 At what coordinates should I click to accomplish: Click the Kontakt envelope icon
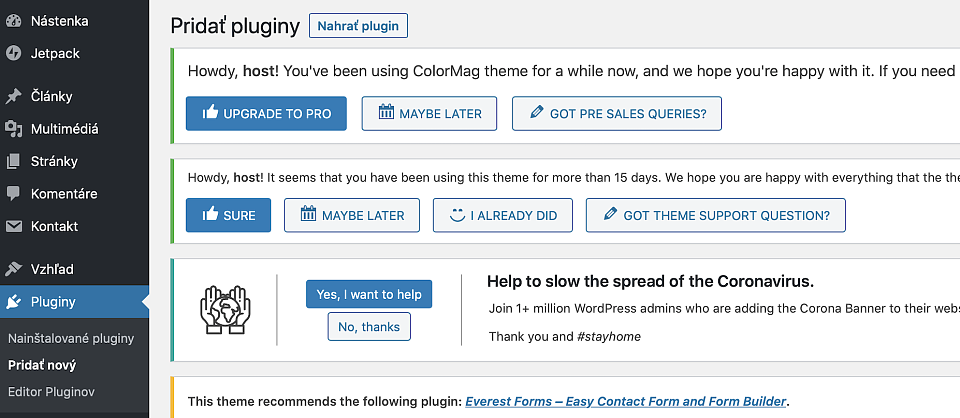13,226
